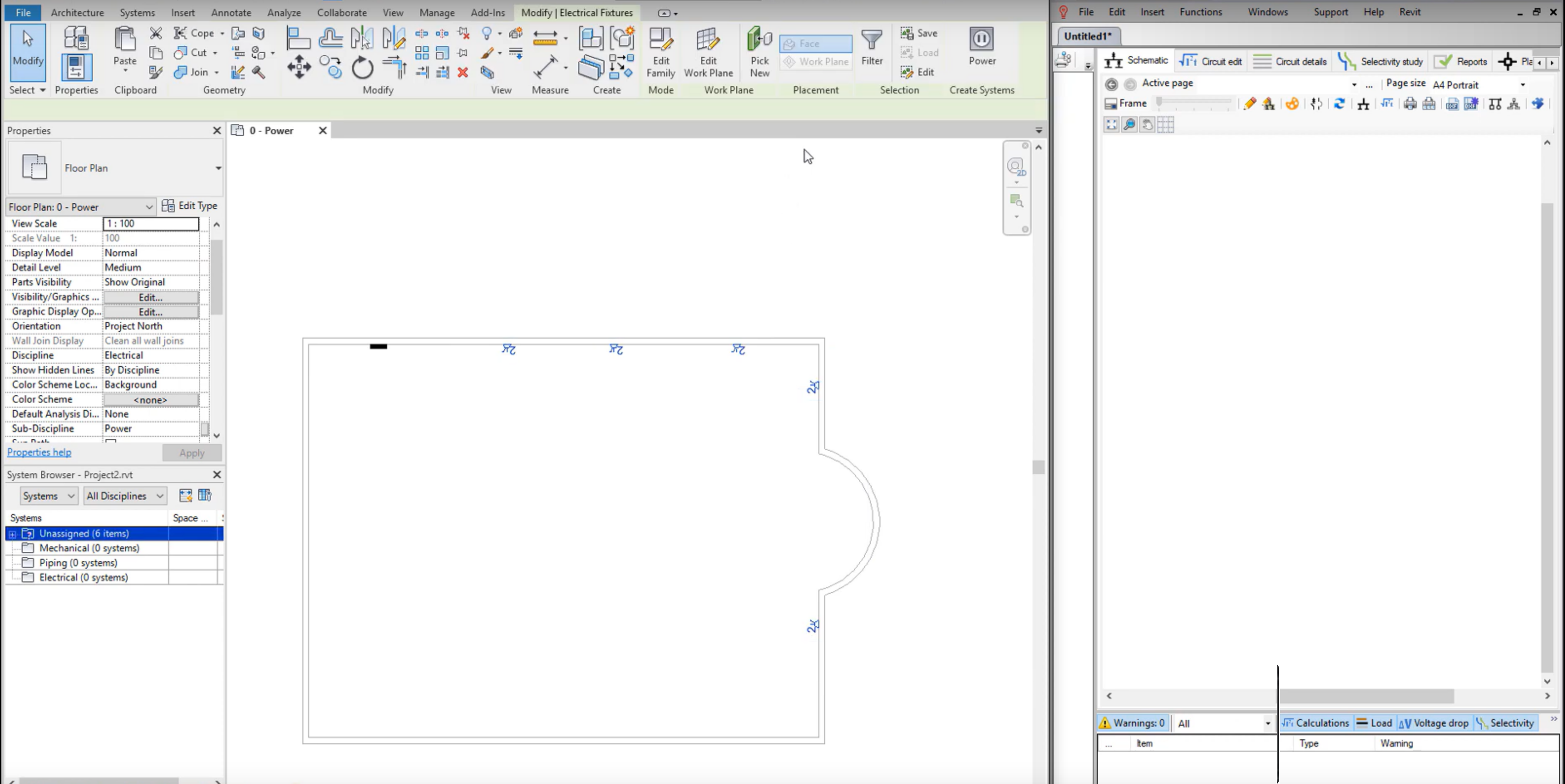The height and width of the screenshot is (784, 1565).
Task: Click the Cut to Clipboard scissors icon
Action: click(x=155, y=33)
